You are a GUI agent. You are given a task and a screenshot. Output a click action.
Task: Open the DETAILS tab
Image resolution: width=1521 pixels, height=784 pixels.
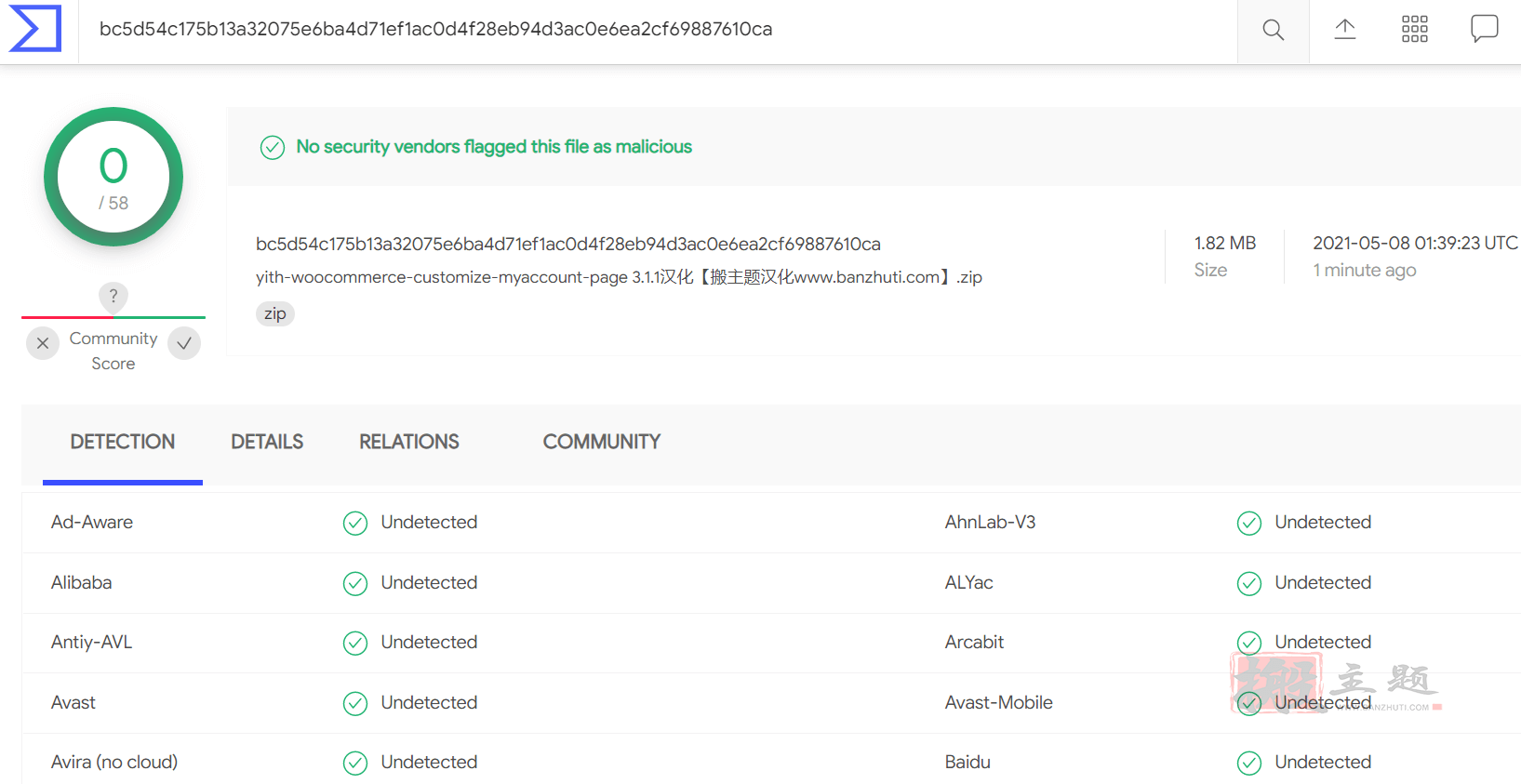click(267, 442)
